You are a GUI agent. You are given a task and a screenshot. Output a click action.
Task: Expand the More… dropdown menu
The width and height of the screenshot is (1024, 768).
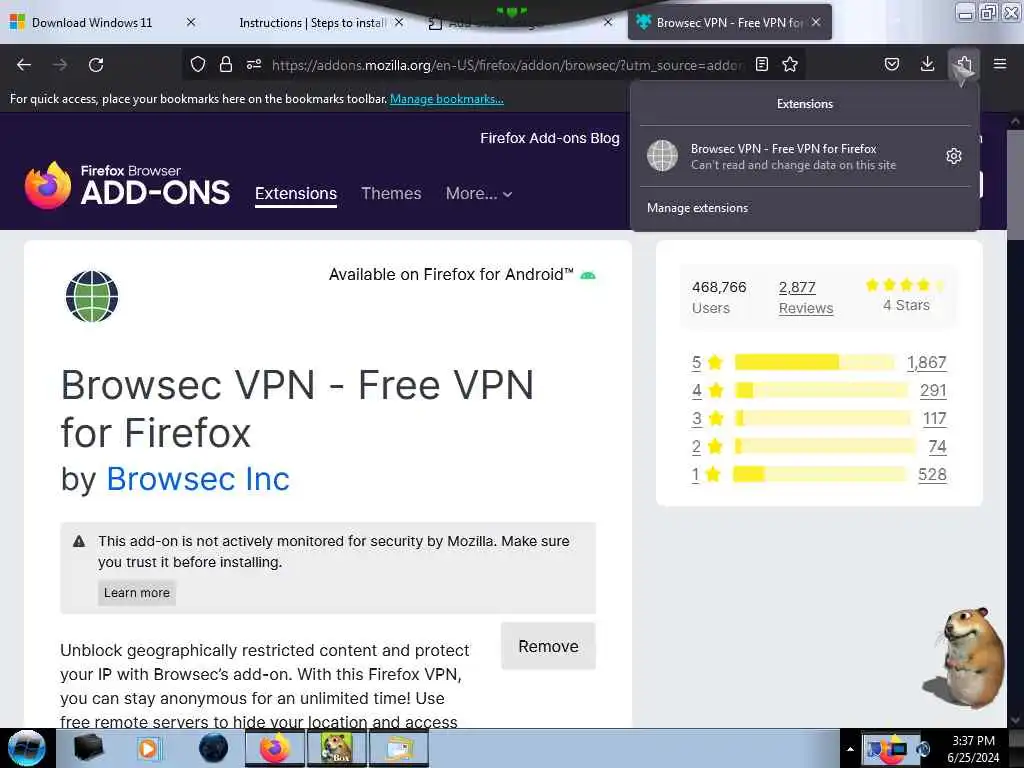[x=479, y=193]
